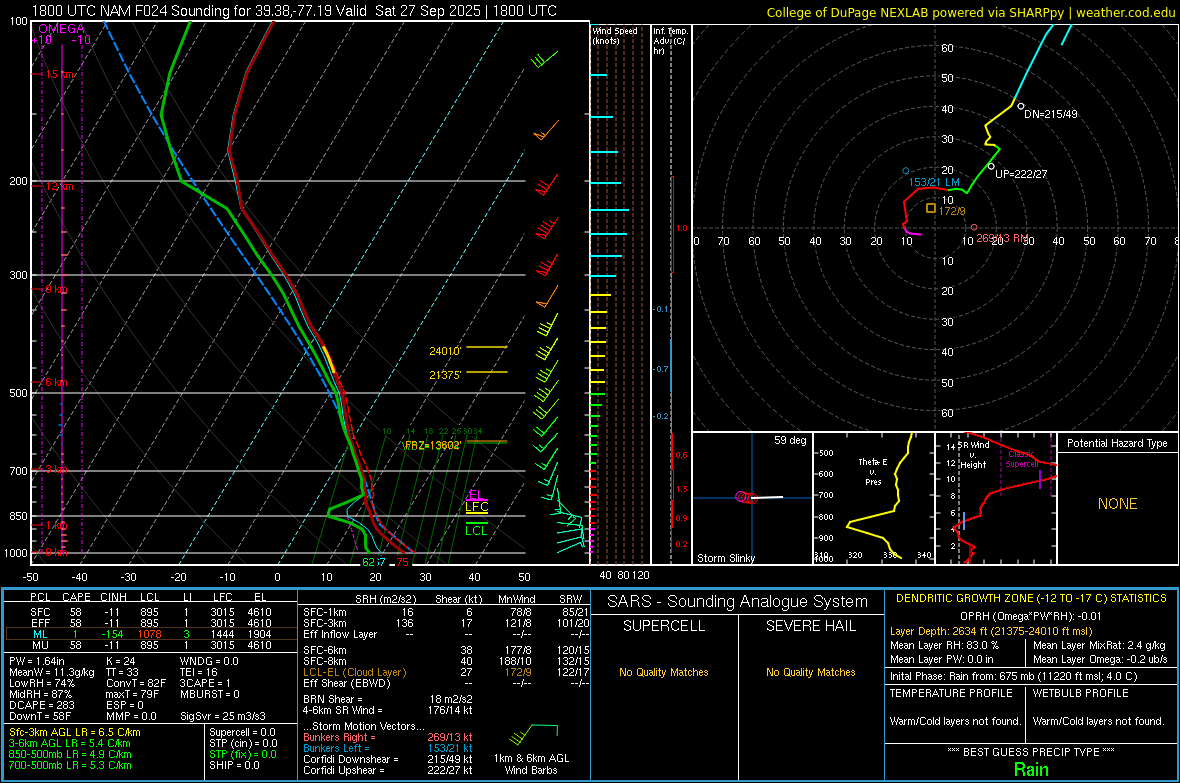Click the 21375' dendritic base label
The width and height of the screenshot is (1180, 783).
[x=445, y=375]
